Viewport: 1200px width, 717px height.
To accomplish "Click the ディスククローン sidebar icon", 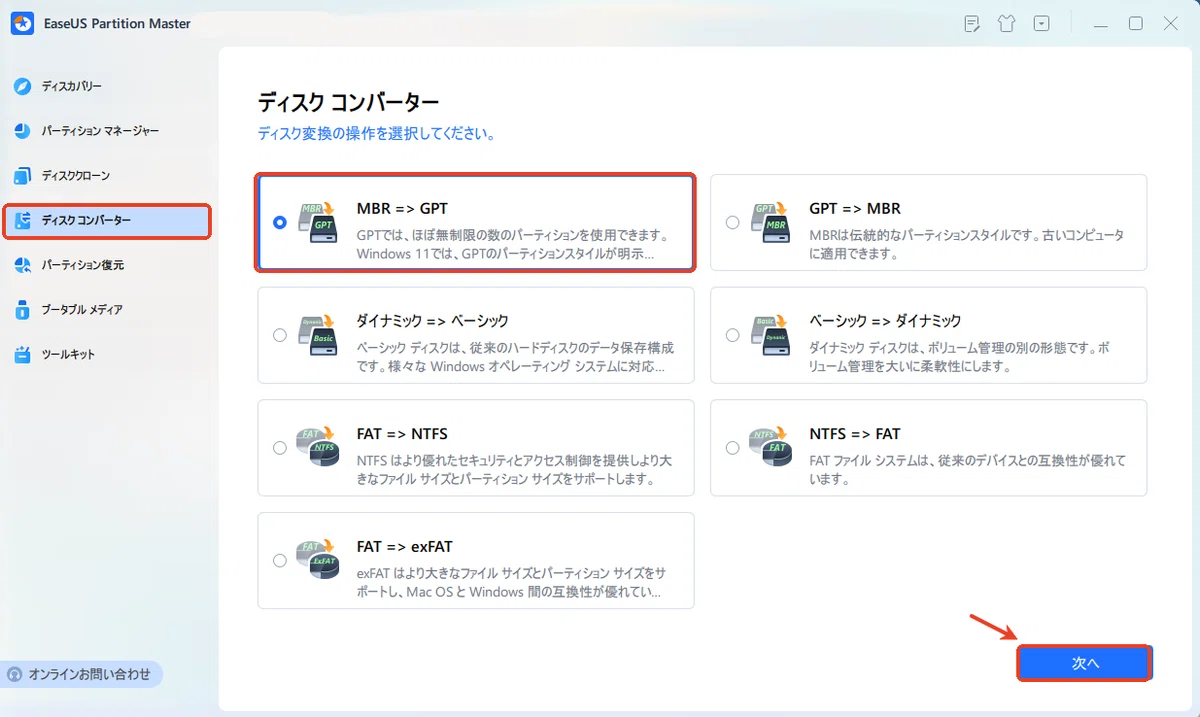I will point(23,176).
